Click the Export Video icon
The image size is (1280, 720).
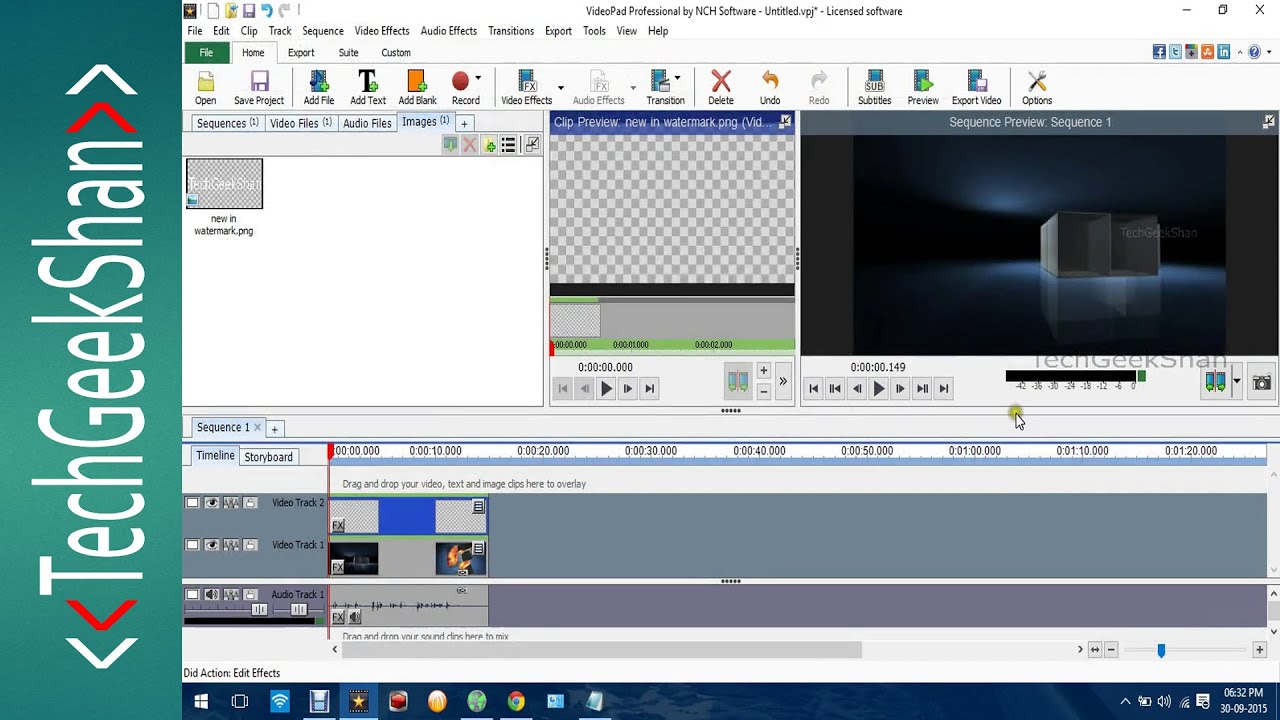pyautogui.click(x=977, y=88)
